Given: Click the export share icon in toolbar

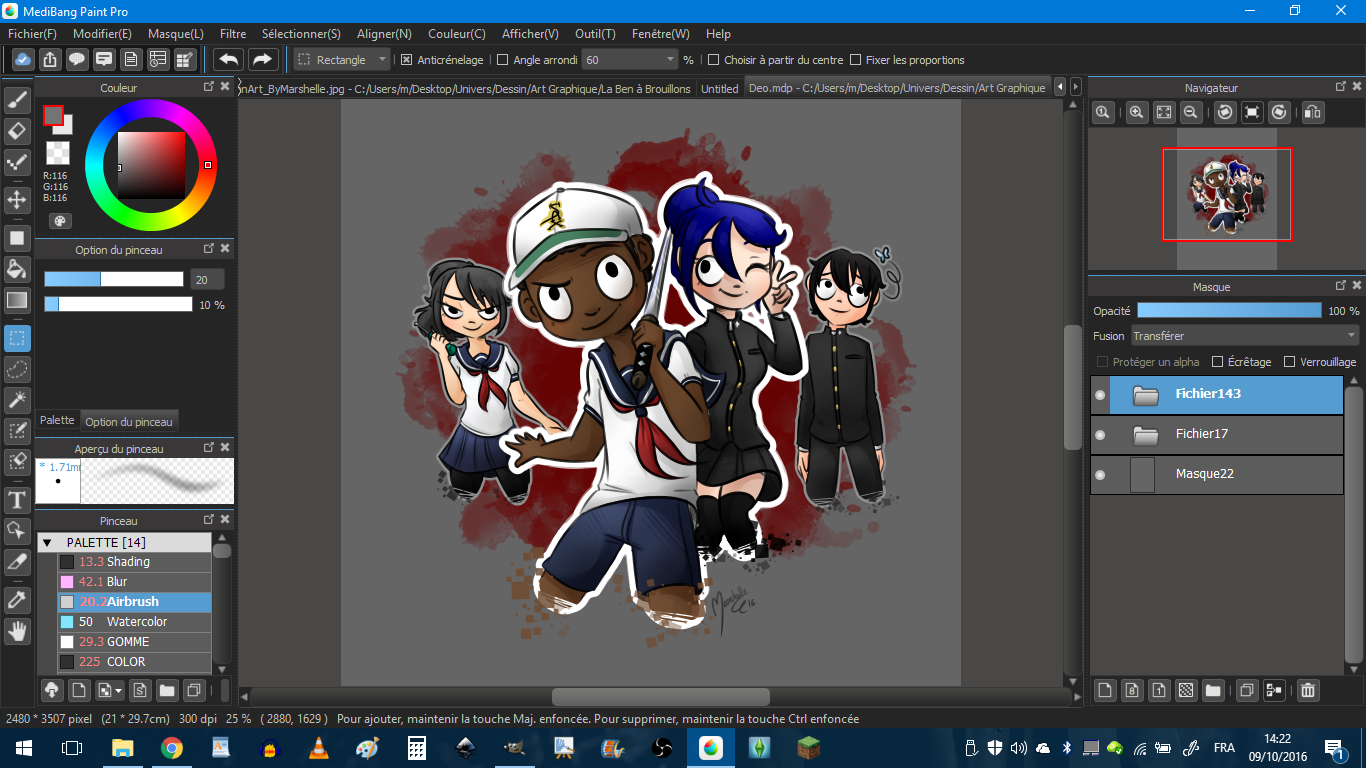Looking at the screenshot, I should click(50, 60).
